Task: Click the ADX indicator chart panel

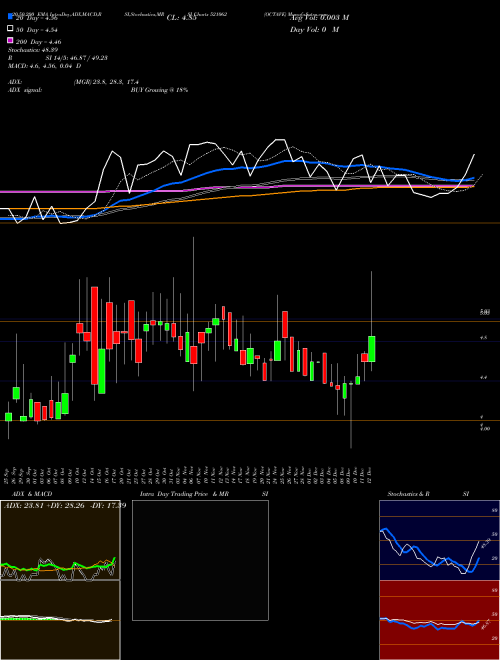Action: (60, 540)
